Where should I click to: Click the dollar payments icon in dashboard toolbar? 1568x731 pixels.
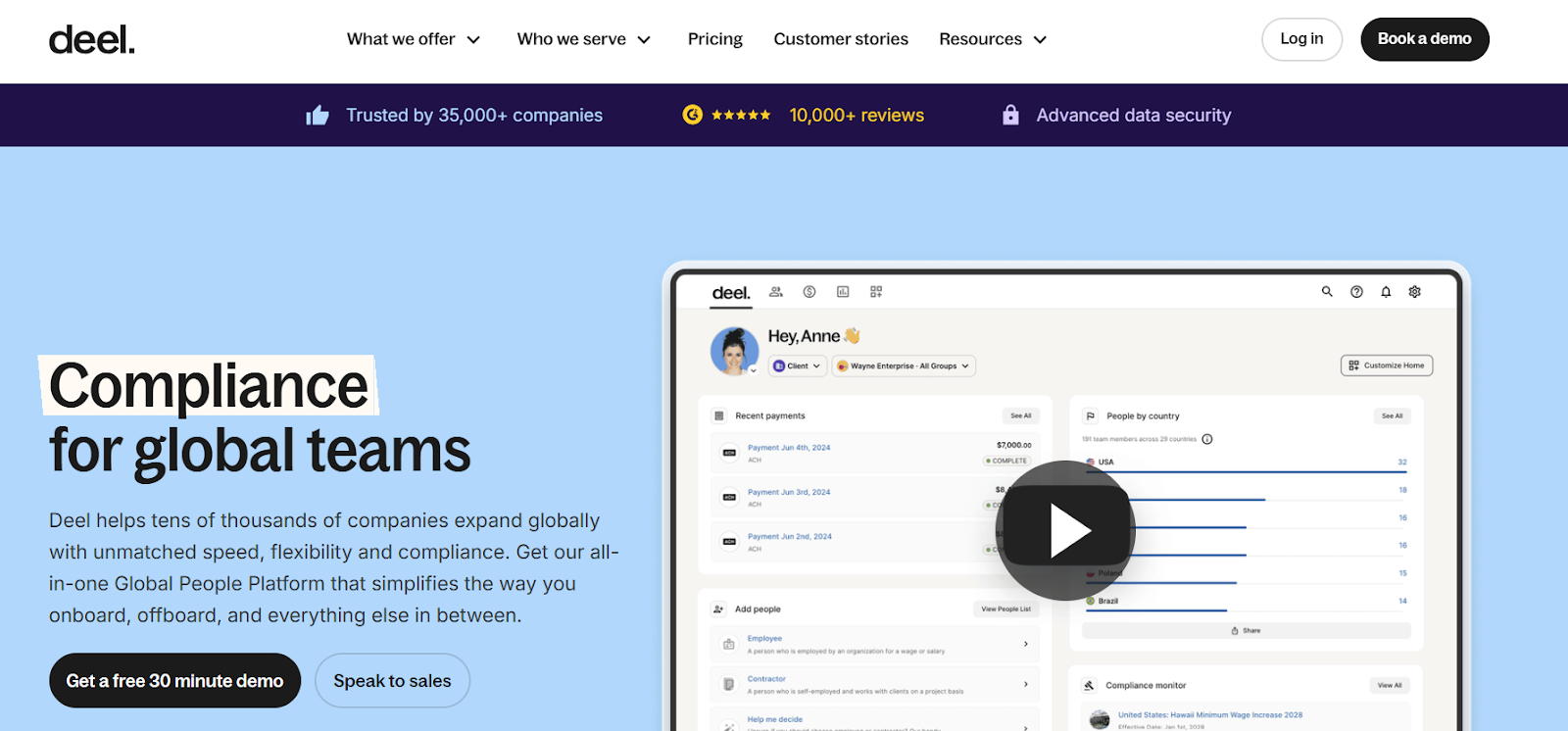(809, 292)
